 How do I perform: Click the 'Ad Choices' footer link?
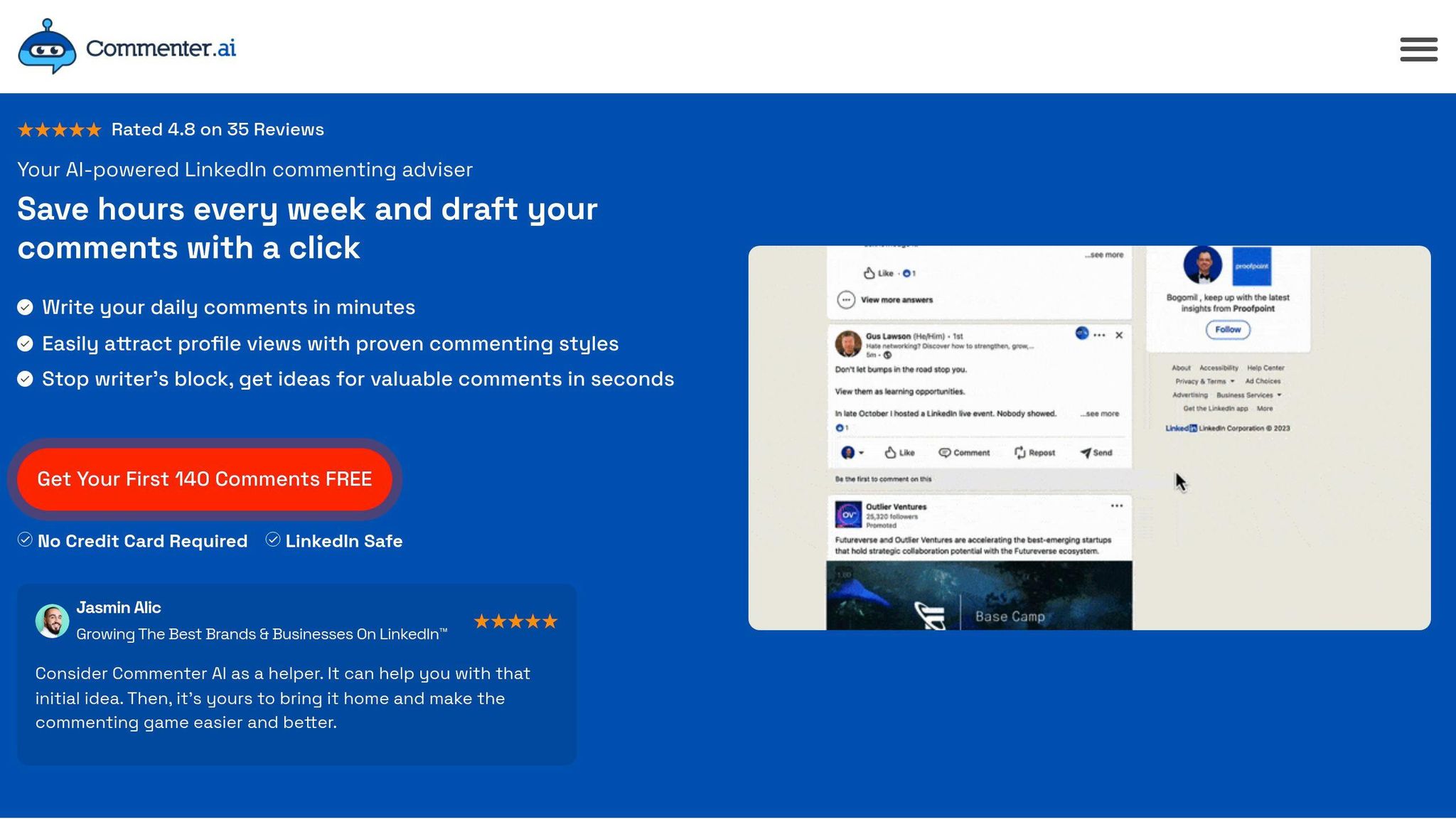point(1263,382)
